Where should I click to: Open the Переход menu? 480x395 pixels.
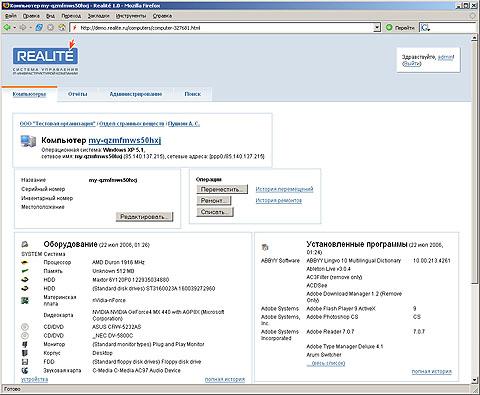[71, 16]
